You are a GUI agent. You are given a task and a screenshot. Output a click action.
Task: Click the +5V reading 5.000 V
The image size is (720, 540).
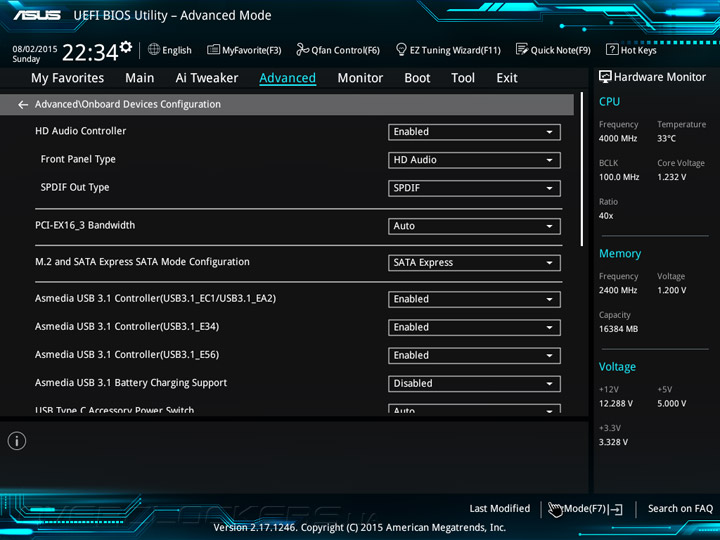click(671, 403)
